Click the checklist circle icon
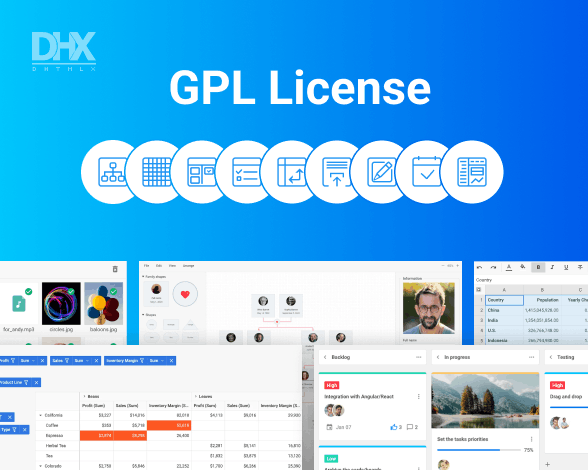 pyautogui.click(x=246, y=172)
